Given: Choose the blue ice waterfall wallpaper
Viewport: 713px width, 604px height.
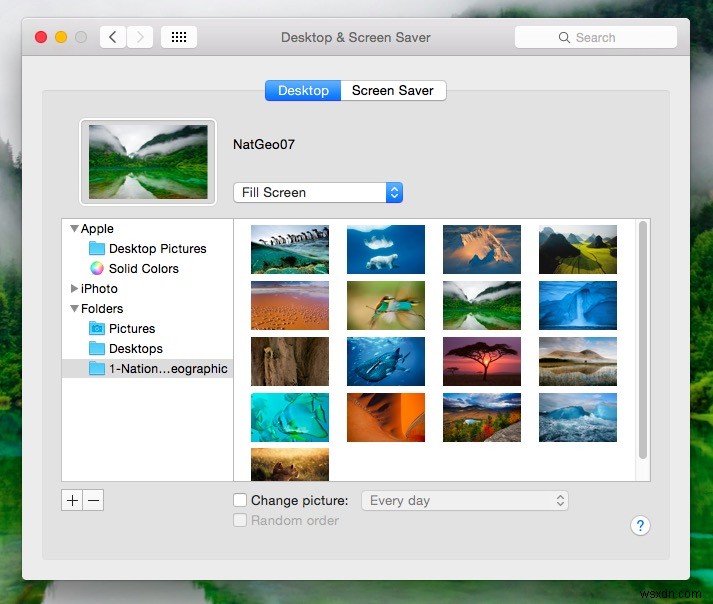Looking at the screenshot, I should click(x=578, y=305).
